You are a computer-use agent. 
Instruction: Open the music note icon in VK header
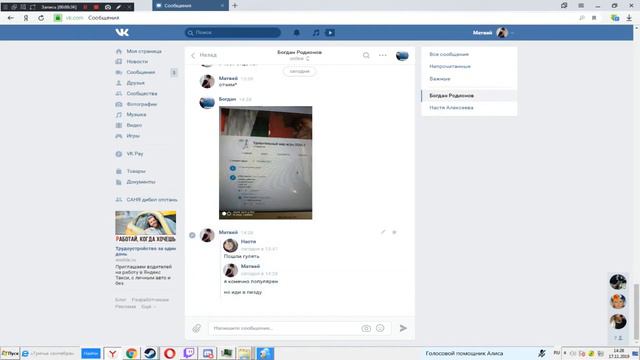coord(316,33)
